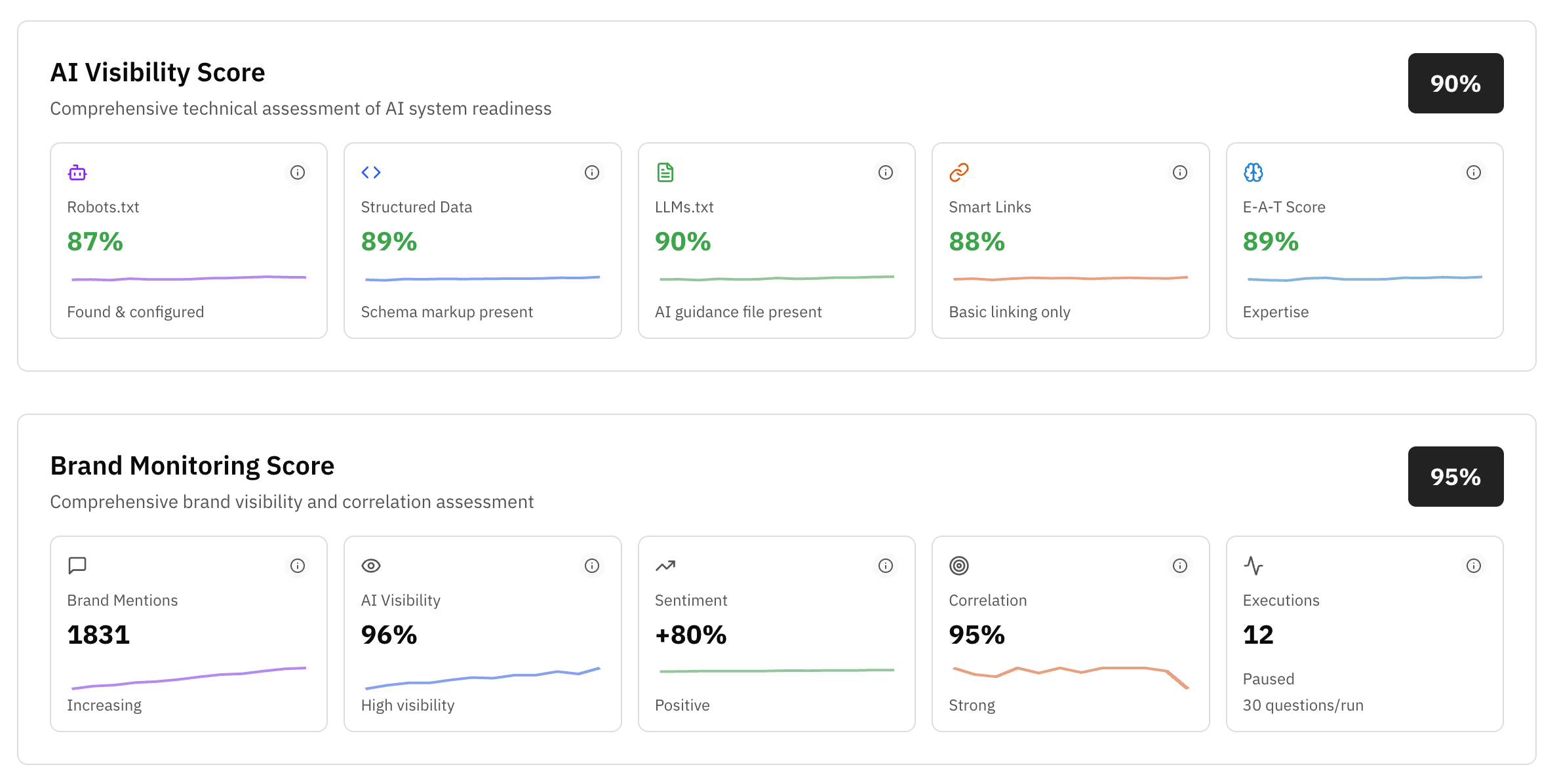Click the Paused status on Executions card

click(1268, 678)
